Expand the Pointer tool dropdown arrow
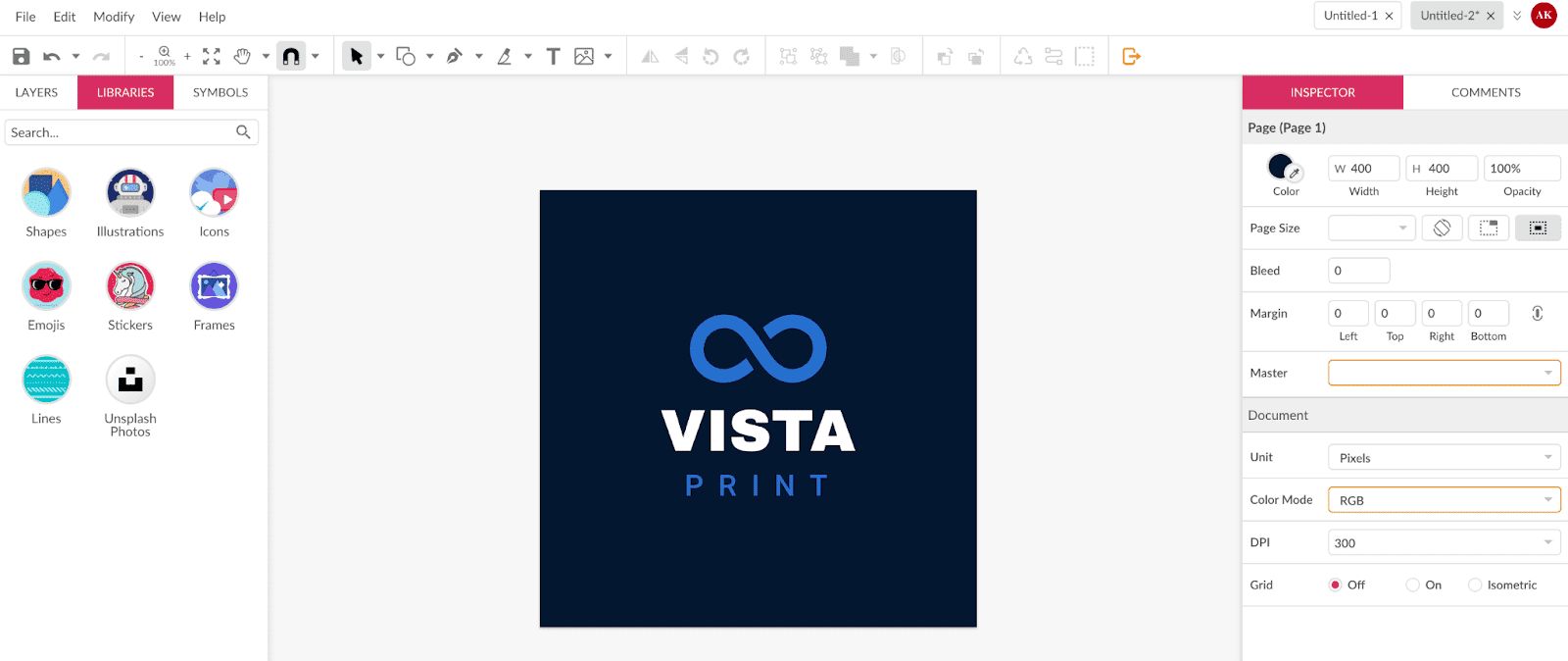 click(380, 57)
